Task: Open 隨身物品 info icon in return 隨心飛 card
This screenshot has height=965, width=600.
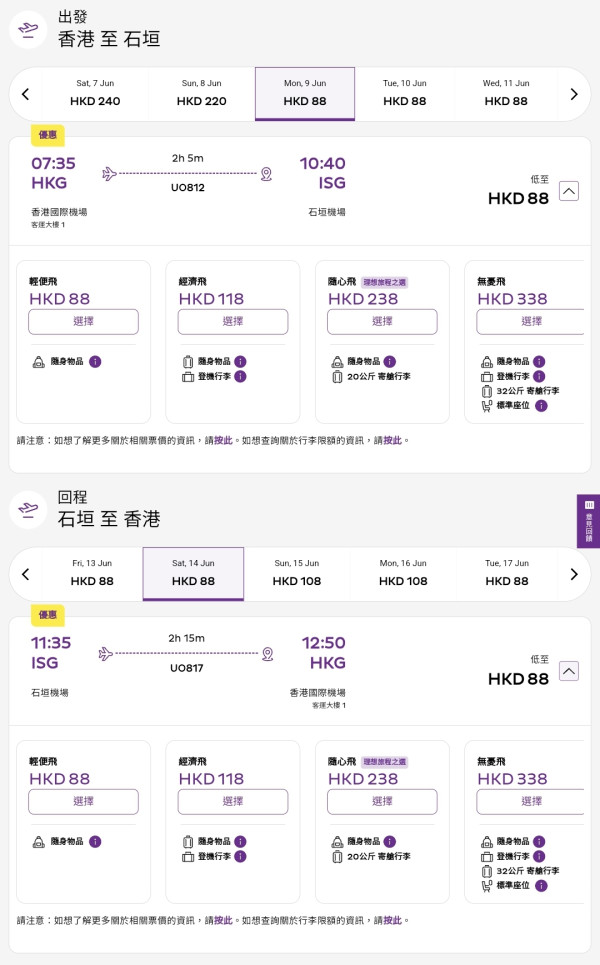Action: [x=390, y=842]
